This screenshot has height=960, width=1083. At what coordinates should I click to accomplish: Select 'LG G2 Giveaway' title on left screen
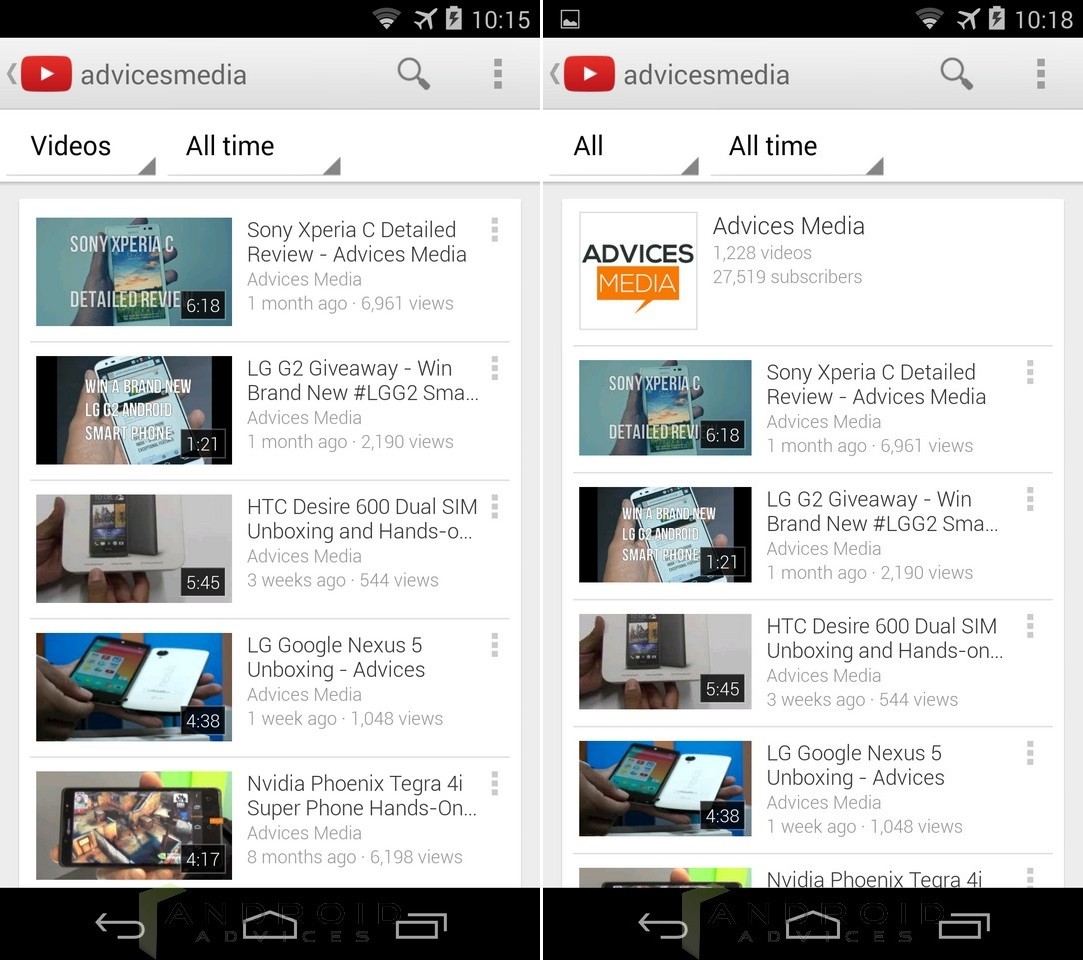pyautogui.click(x=363, y=381)
